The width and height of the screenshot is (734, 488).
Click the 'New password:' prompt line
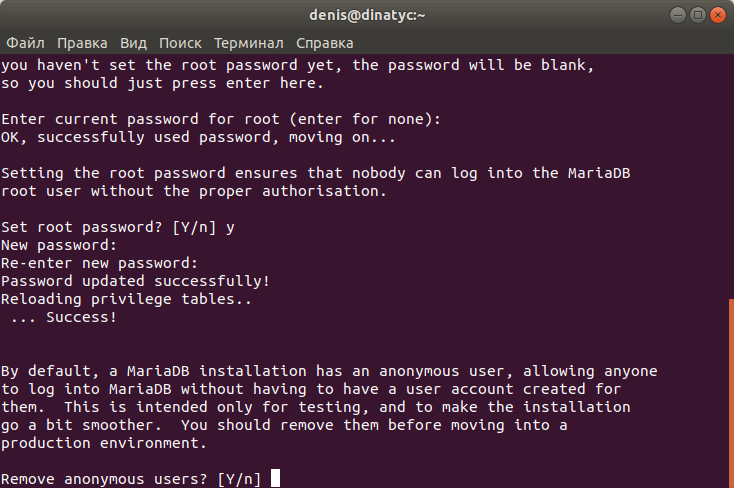59,245
